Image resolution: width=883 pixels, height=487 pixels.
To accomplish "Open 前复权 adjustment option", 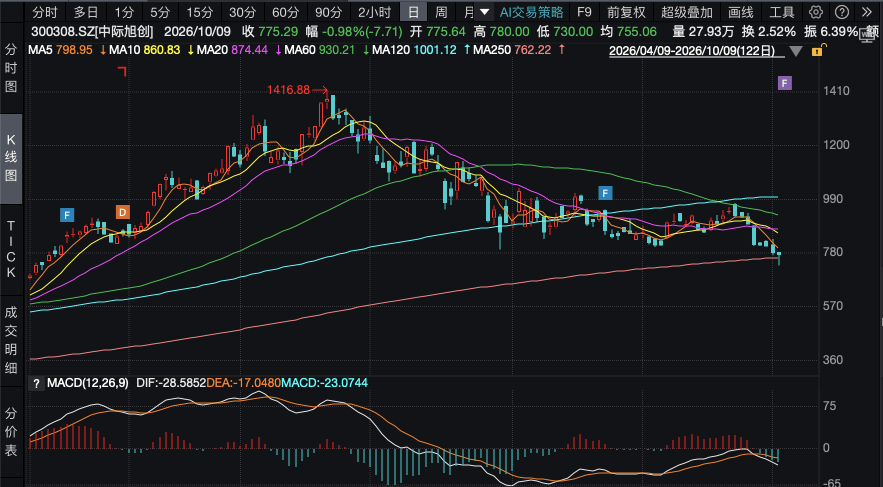I will [x=626, y=12].
